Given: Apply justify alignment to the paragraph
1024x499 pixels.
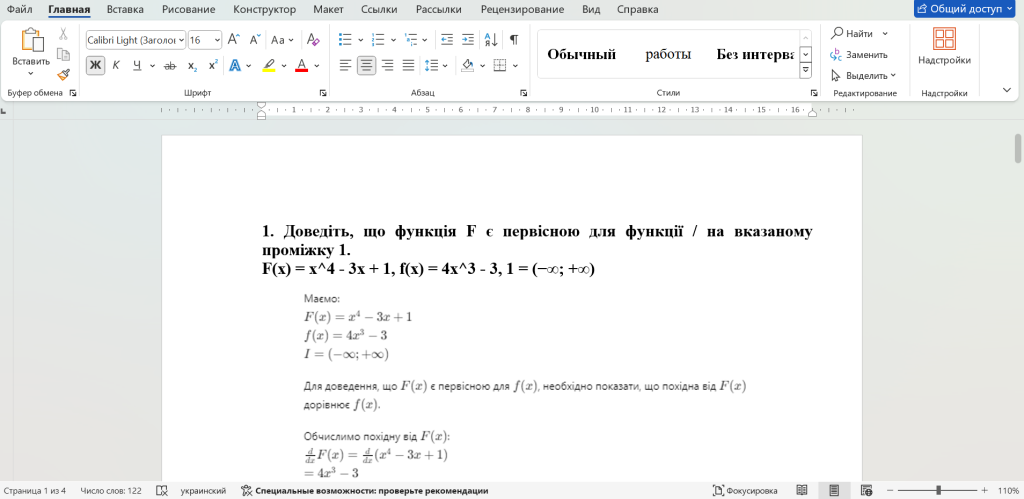Looking at the screenshot, I should [408, 65].
